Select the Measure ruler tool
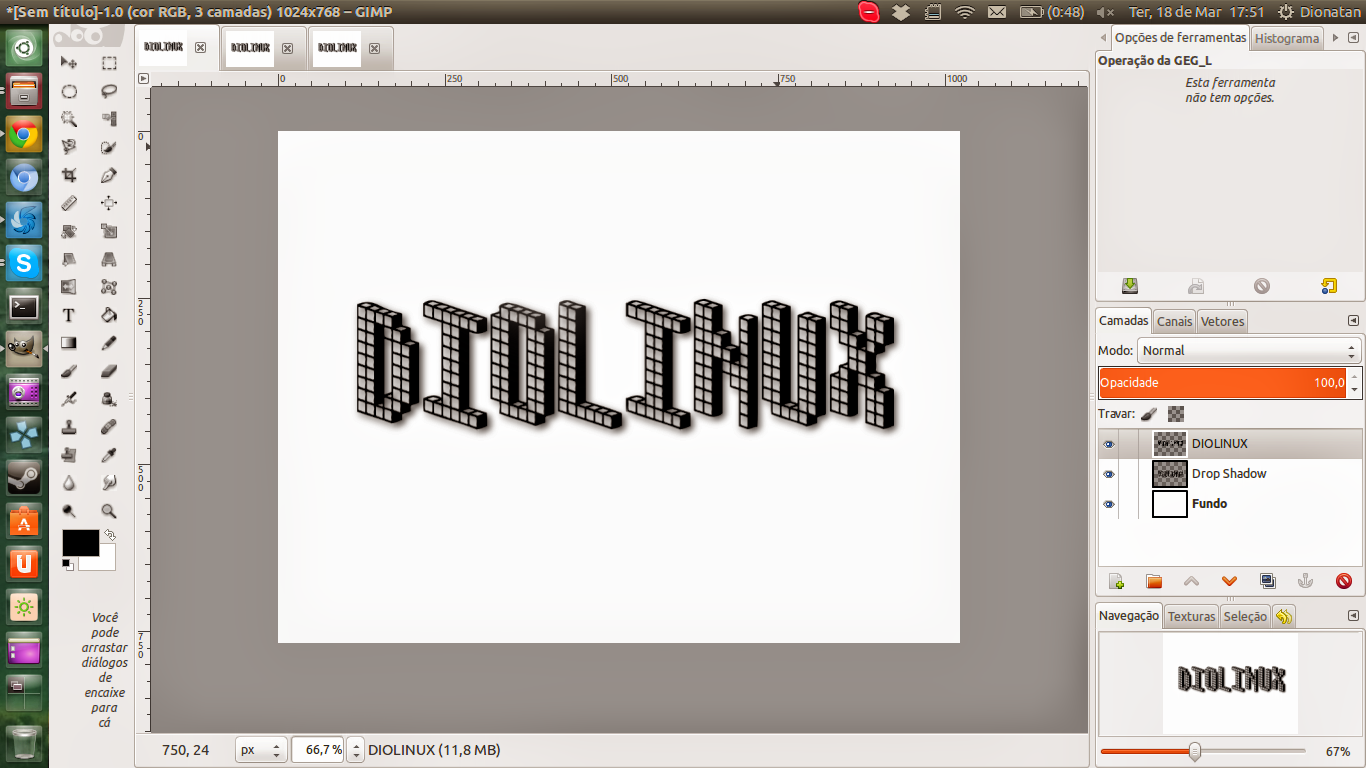This screenshot has width=1366, height=768. (x=69, y=203)
